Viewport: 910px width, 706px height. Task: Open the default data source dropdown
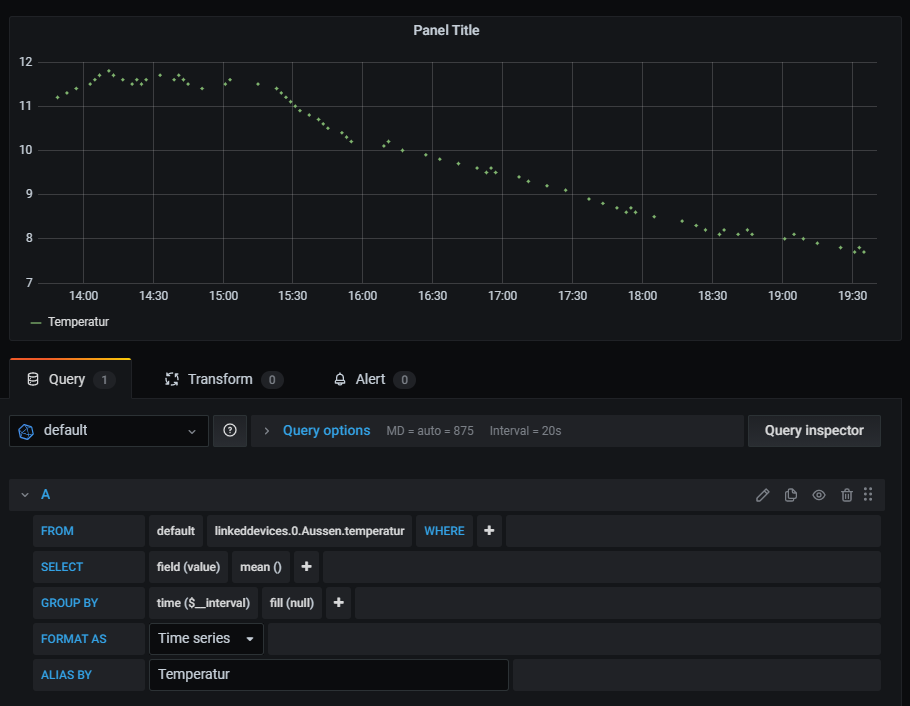coord(109,431)
